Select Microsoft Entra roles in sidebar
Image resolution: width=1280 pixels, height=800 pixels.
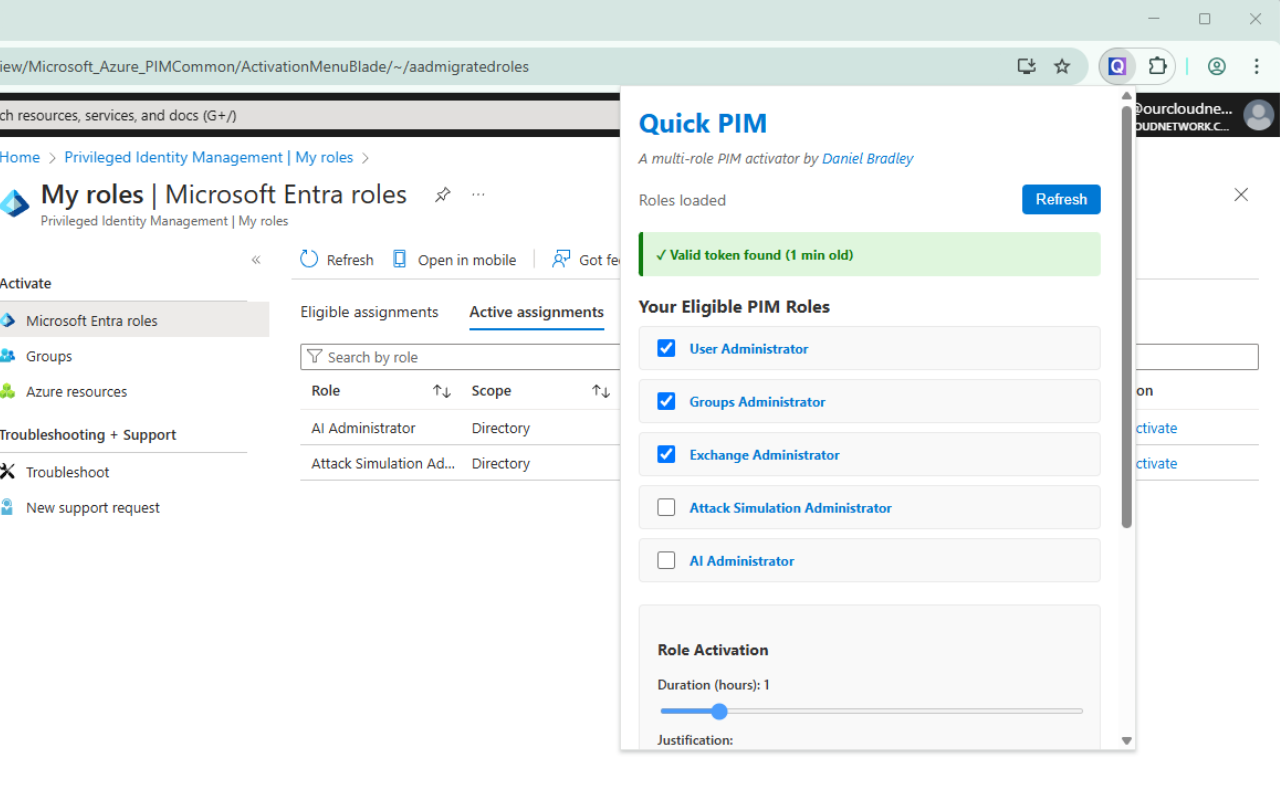coord(134,321)
